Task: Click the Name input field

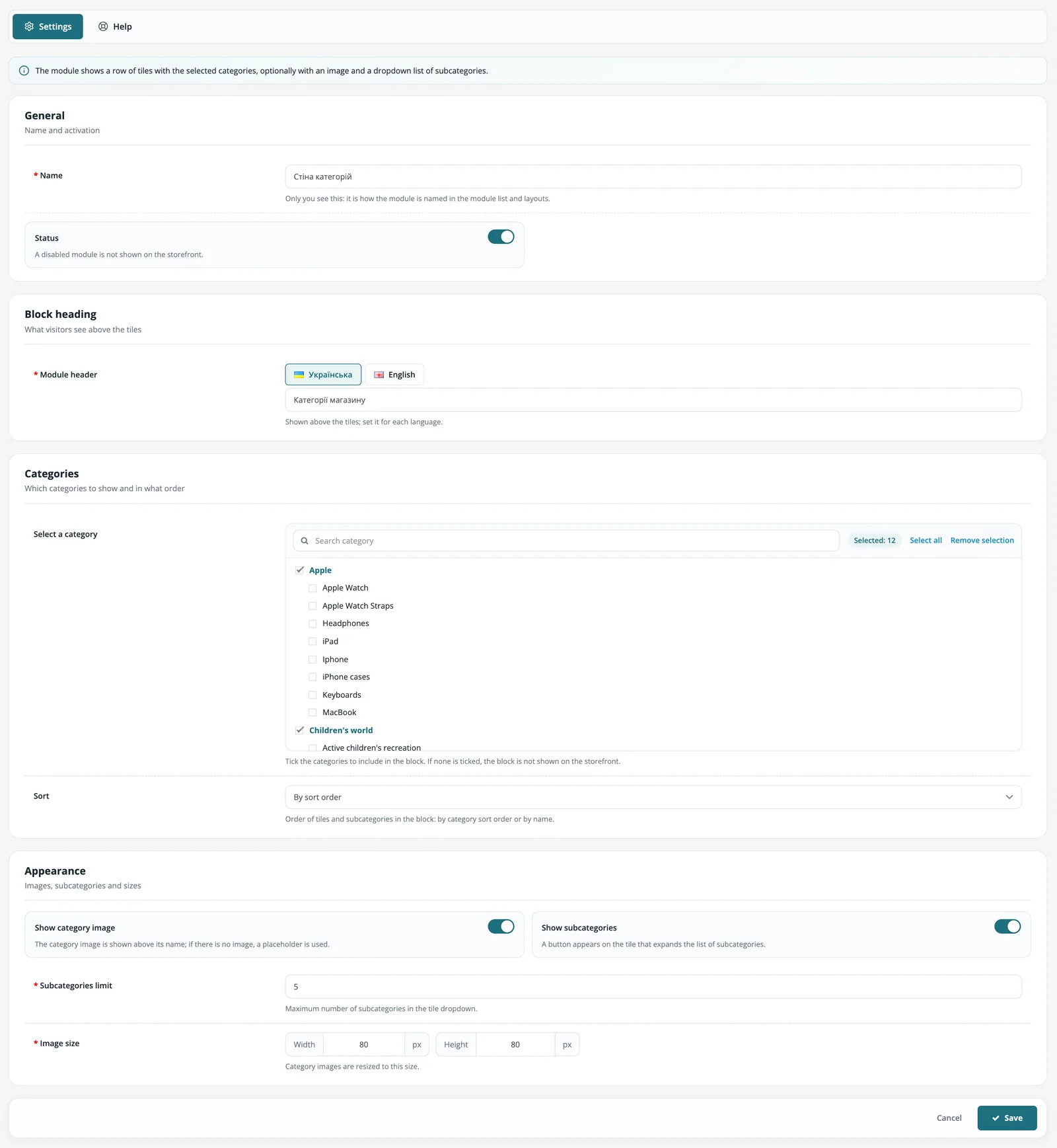Action: click(653, 176)
